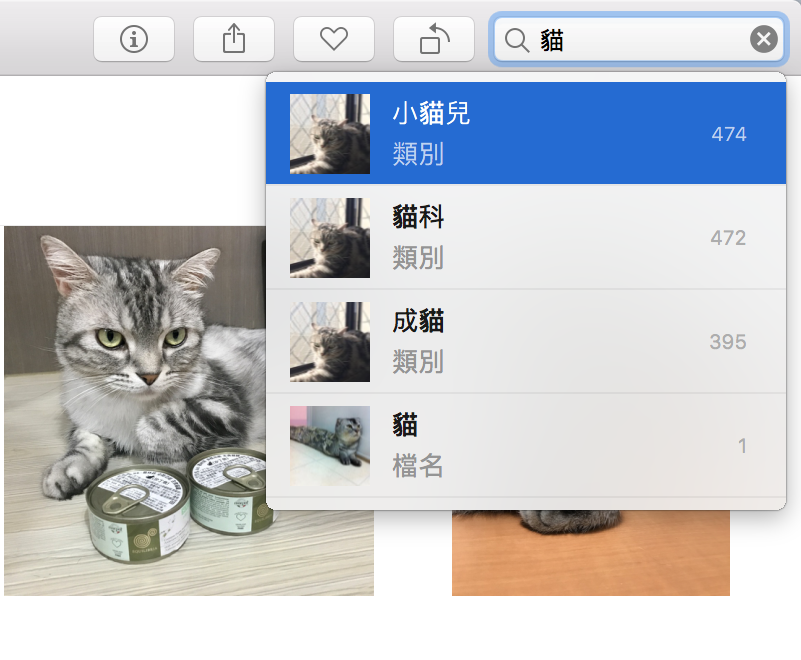Click the 474 result count
The image size is (801, 660).
[x=729, y=134]
